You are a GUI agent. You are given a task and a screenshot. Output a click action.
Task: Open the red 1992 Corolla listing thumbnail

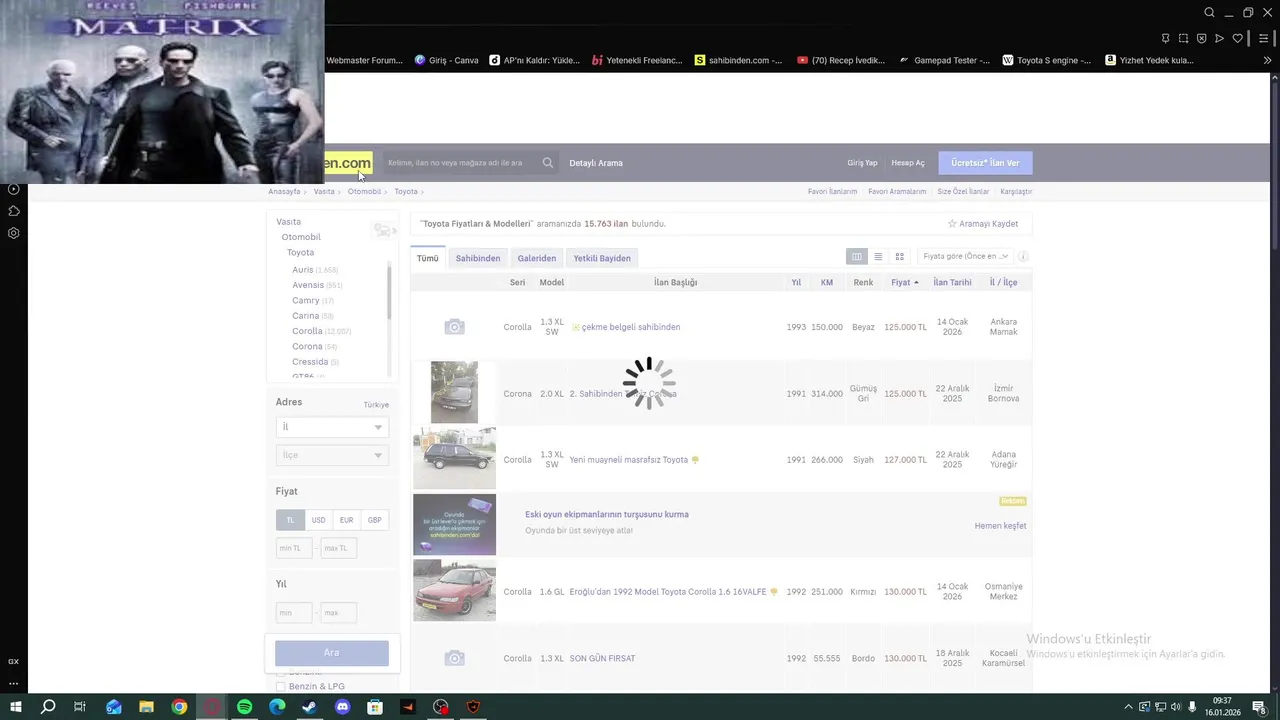(x=454, y=590)
